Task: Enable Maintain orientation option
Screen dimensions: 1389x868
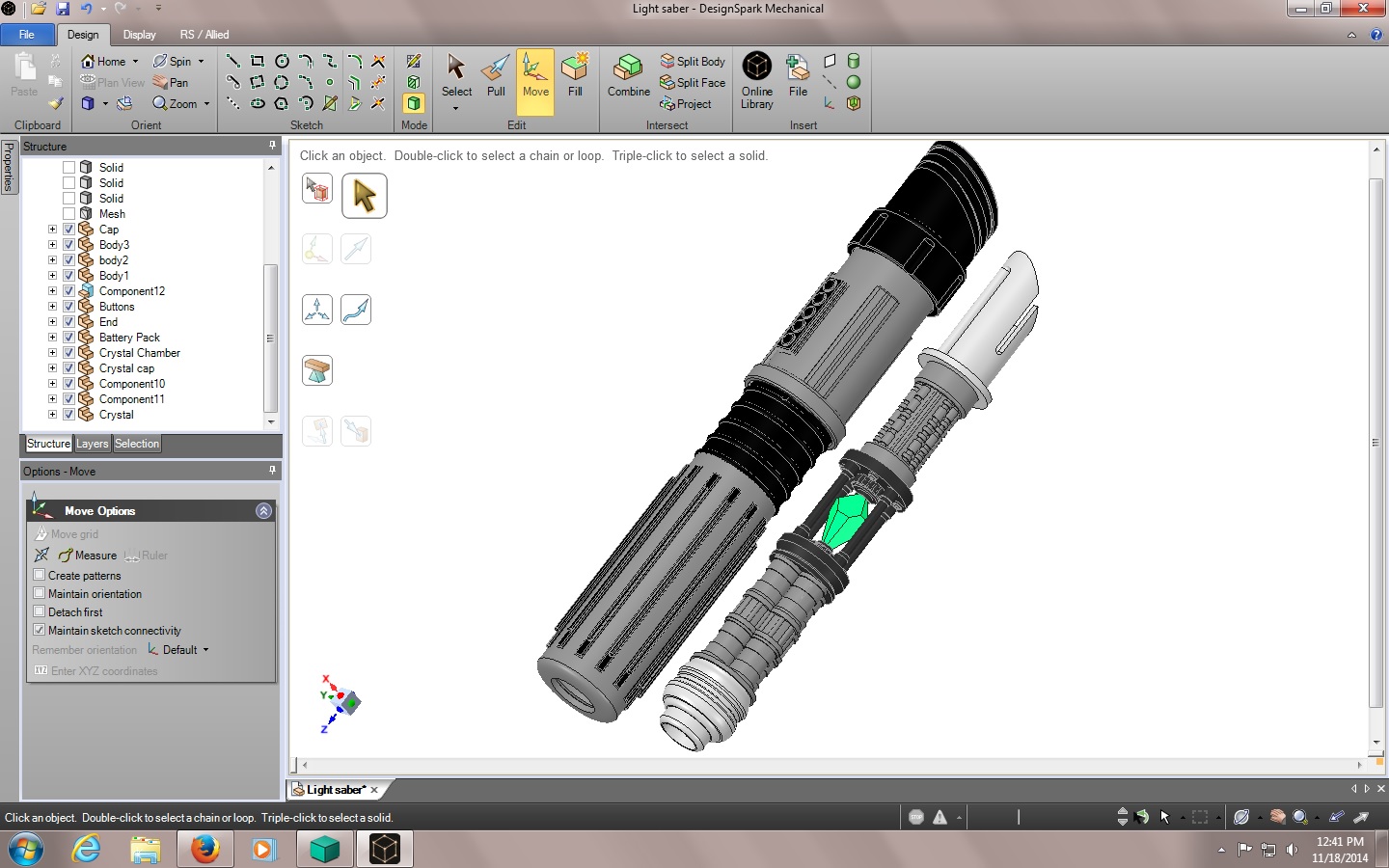Action: click(40, 593)
